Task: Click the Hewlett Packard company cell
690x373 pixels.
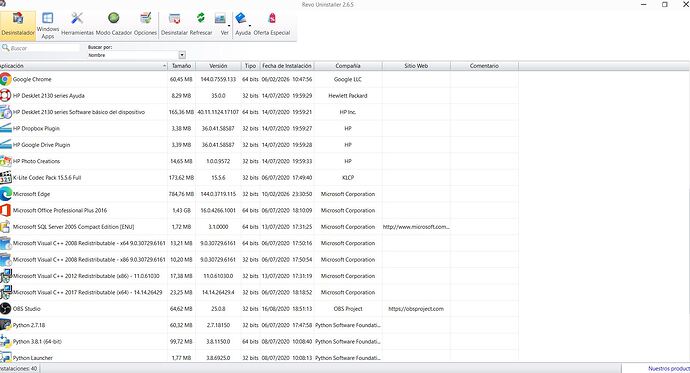Action: 348,95
